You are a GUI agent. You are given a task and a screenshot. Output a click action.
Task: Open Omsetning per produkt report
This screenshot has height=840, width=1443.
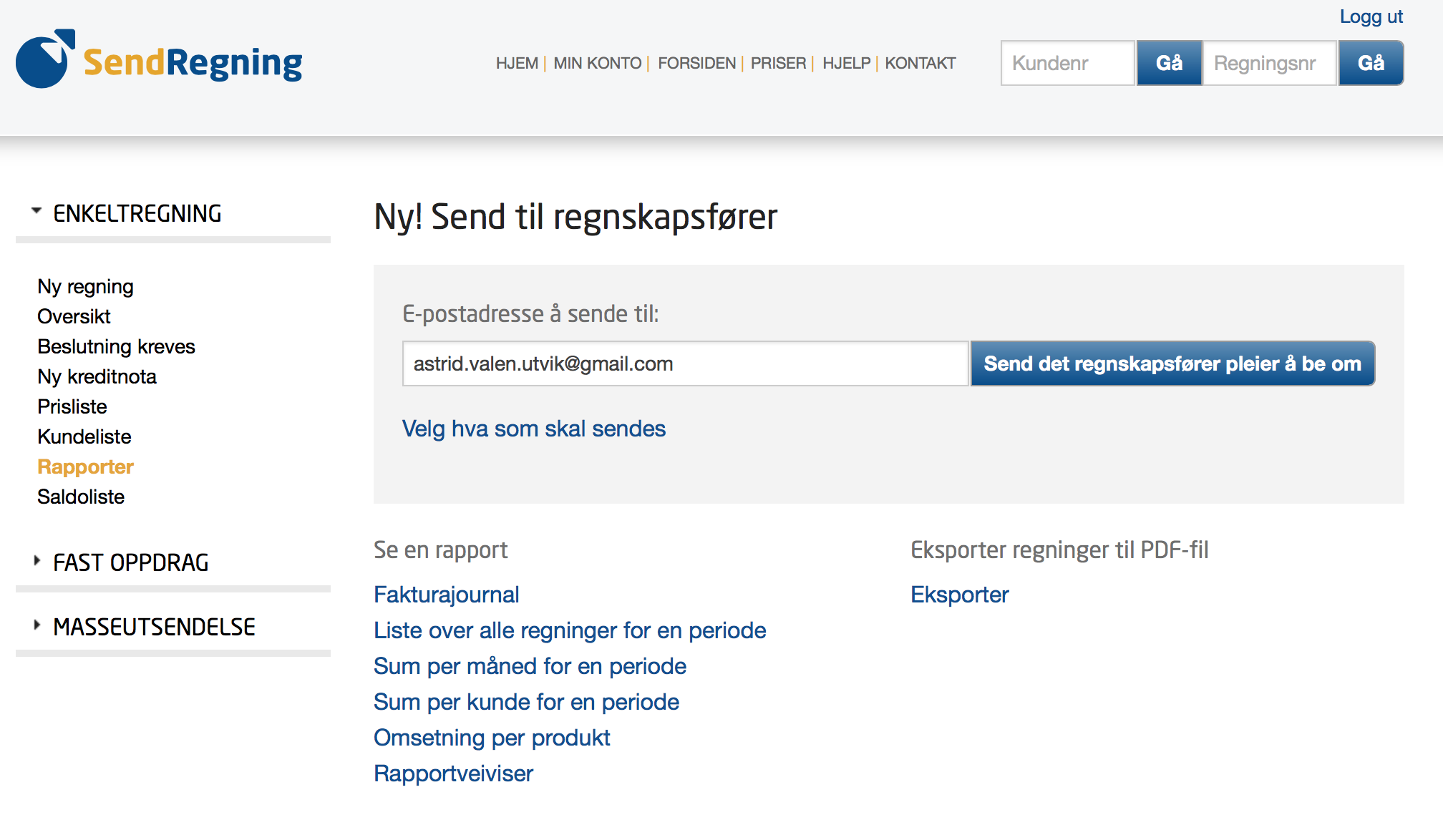[x=492, y=738]
